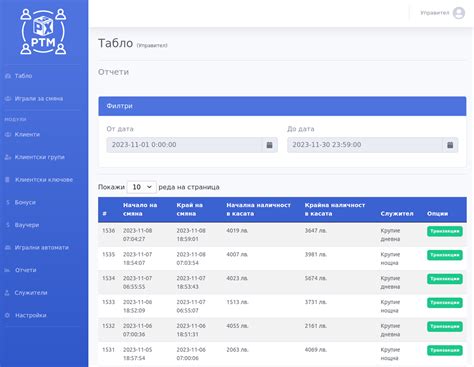Open Клиентски ключове menu item
The image size is (474, 367).
44,180
